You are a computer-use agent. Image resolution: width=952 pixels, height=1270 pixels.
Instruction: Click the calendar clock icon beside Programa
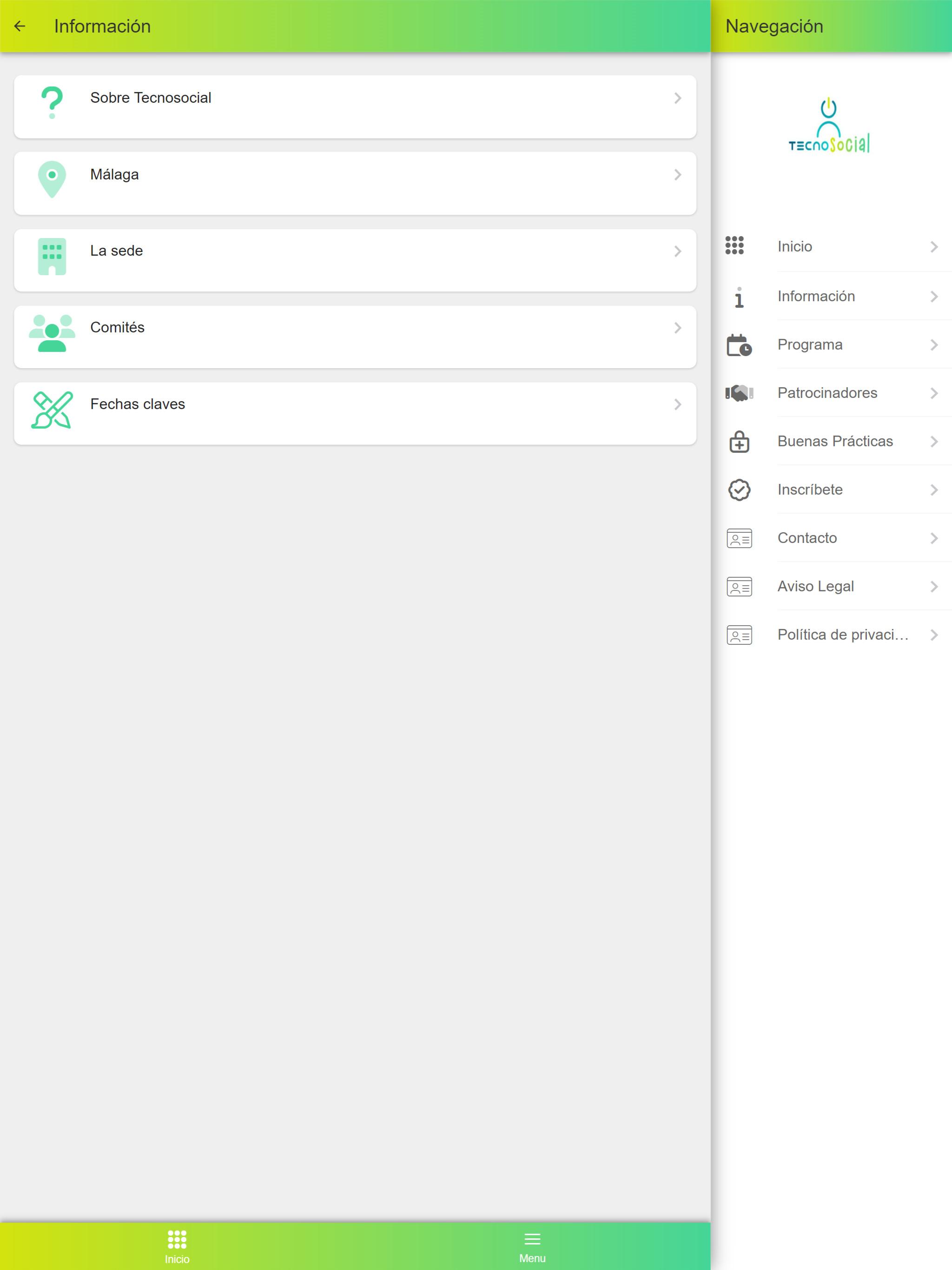(739, 345)
